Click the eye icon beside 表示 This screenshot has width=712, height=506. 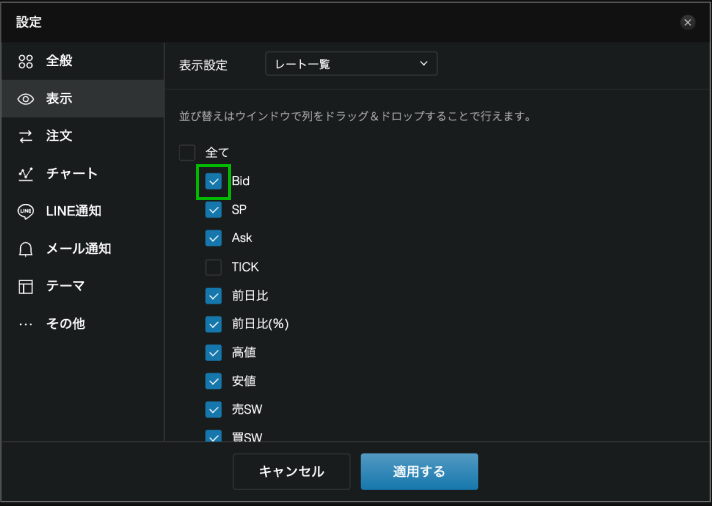(x=26, y=99)
